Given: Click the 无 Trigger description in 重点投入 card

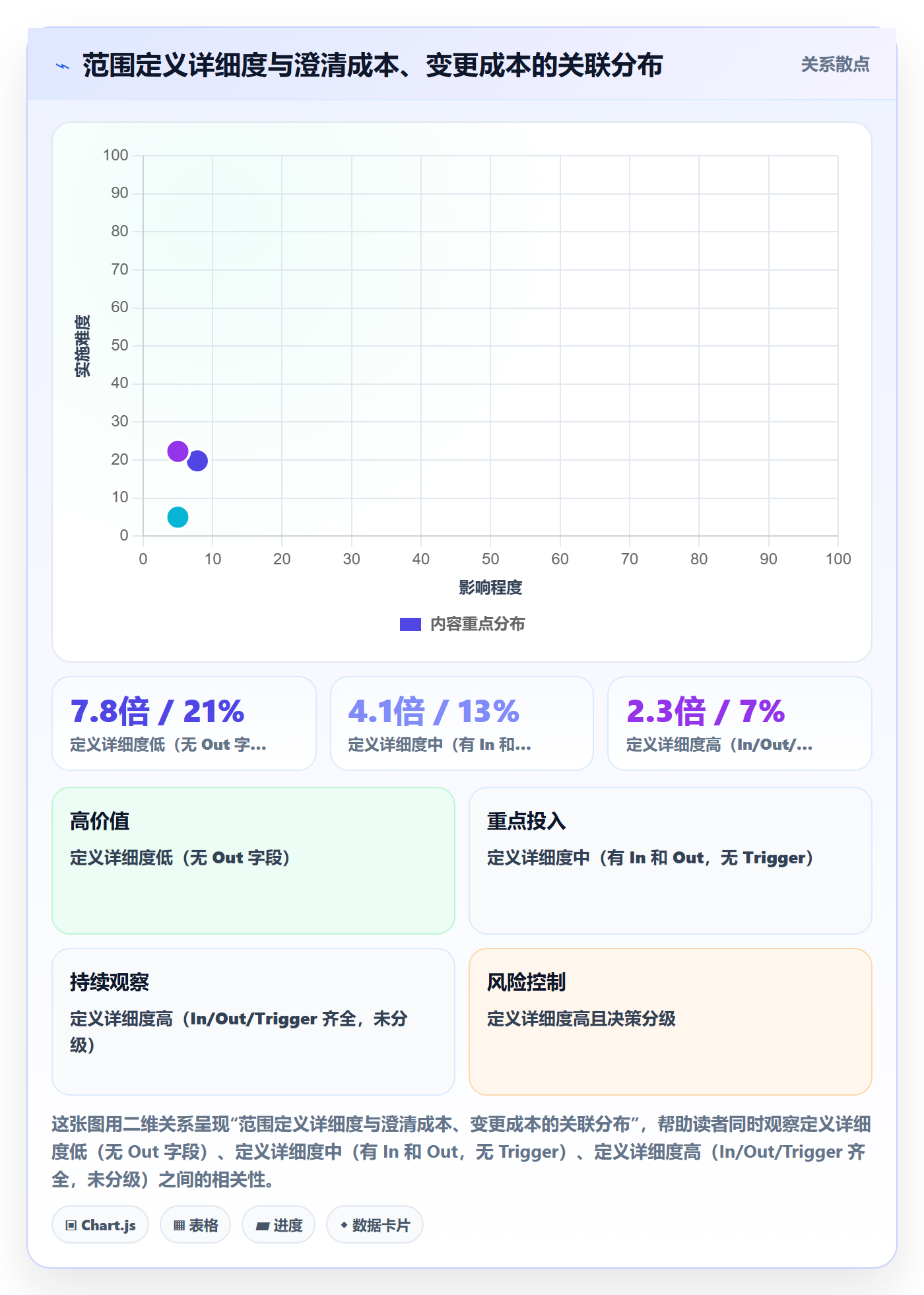Looking at the screenshot, I should coord(650,858).
